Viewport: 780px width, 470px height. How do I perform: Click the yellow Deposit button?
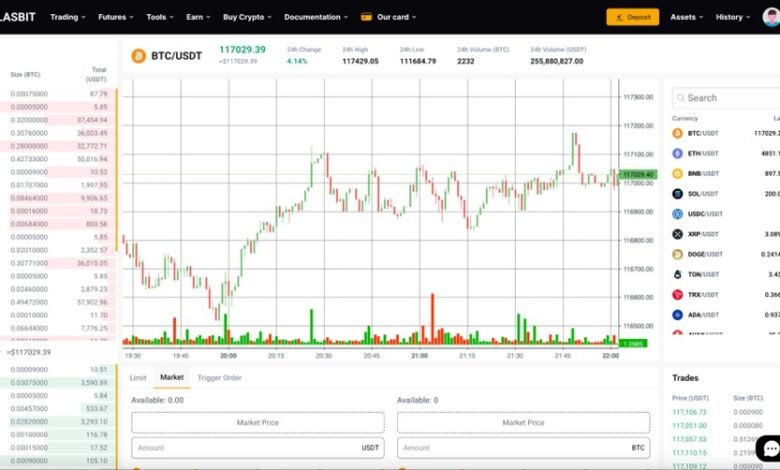click(633, 17)
